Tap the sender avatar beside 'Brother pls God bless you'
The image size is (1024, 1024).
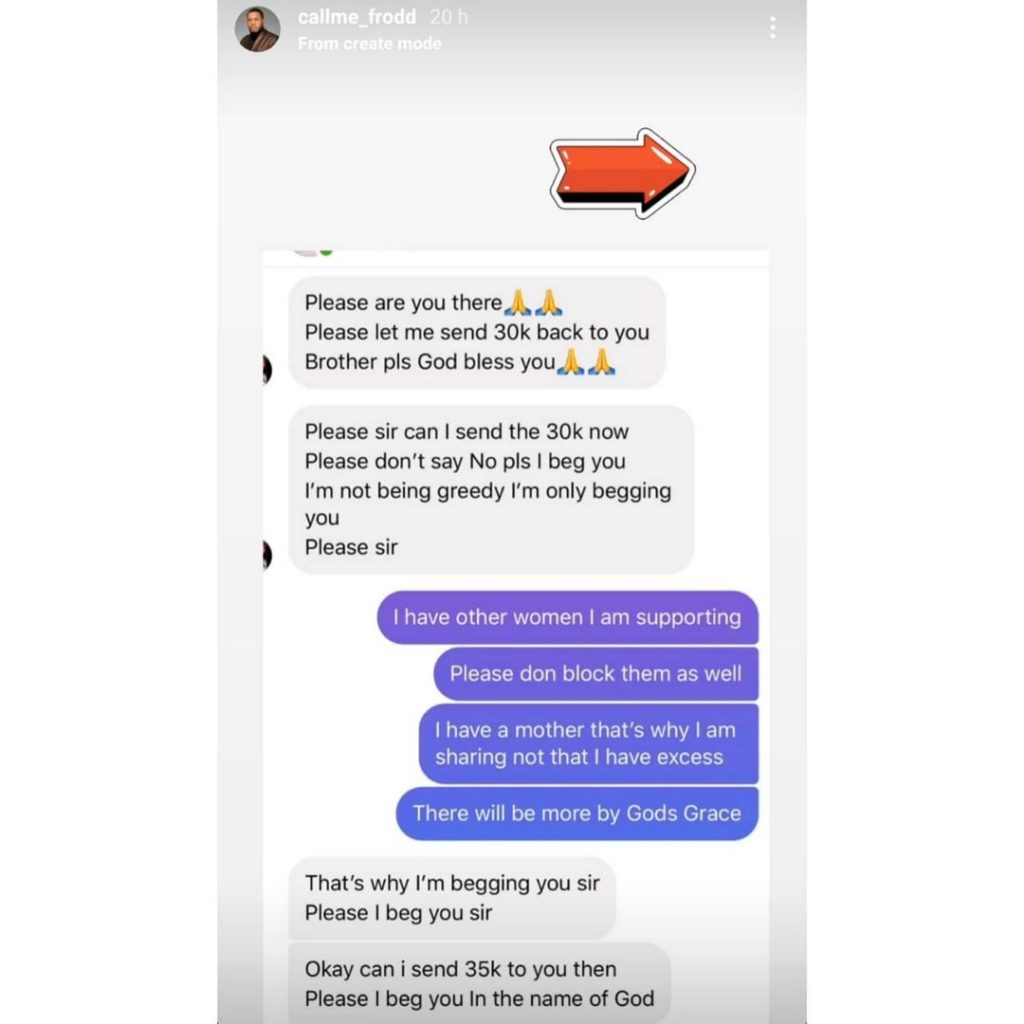[267, 370]
